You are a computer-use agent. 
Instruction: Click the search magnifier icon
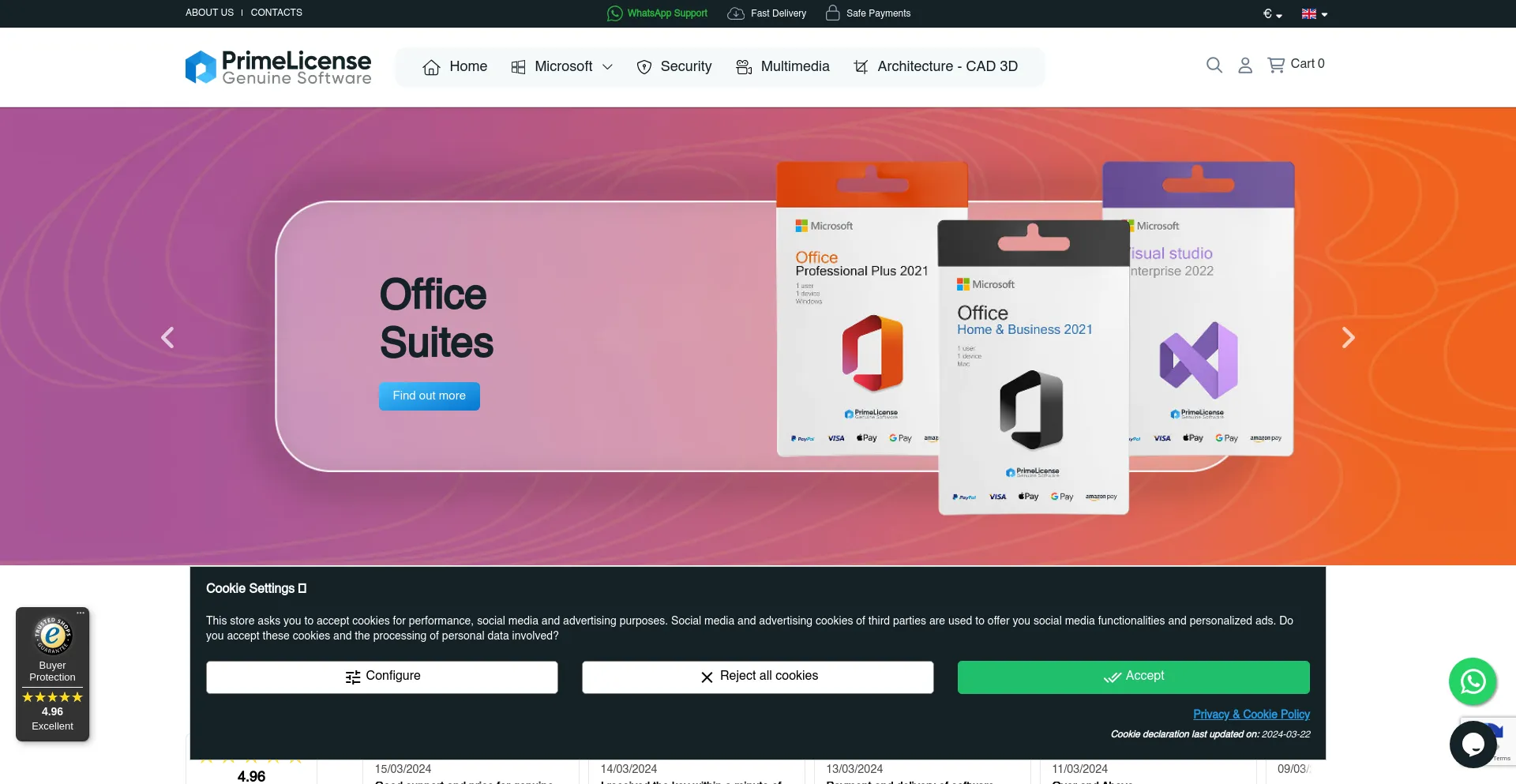(x=1214, y=66)
